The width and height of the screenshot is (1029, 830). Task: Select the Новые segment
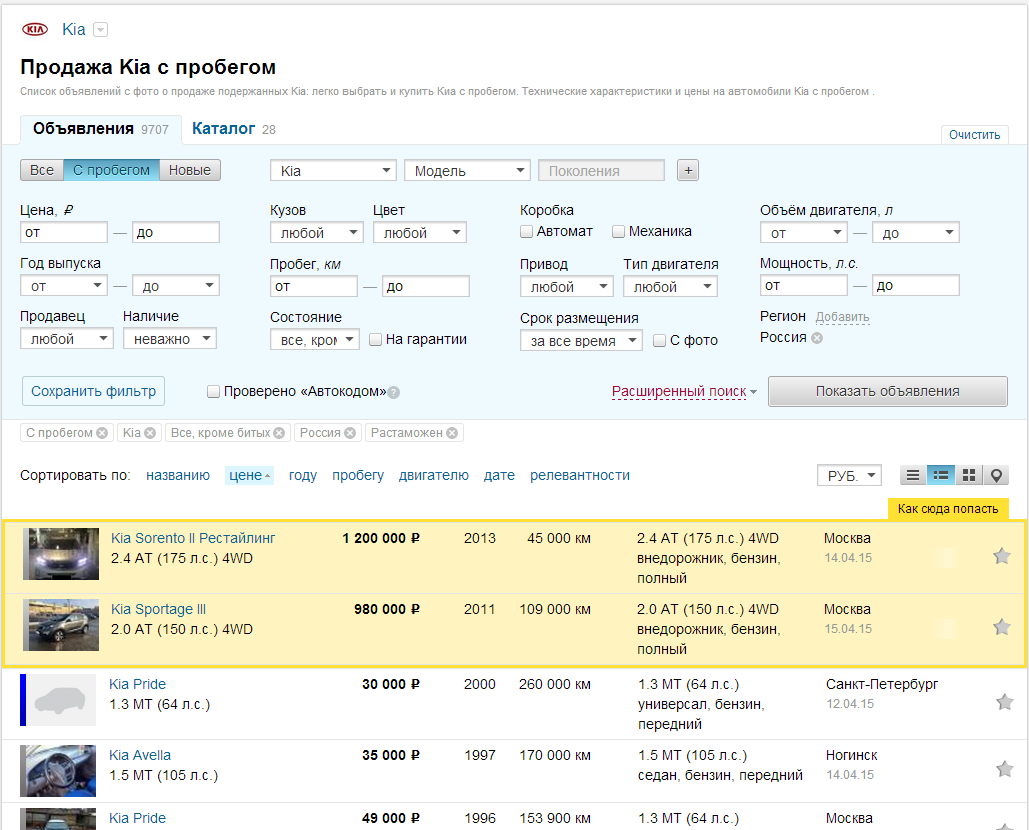point(190,170)
